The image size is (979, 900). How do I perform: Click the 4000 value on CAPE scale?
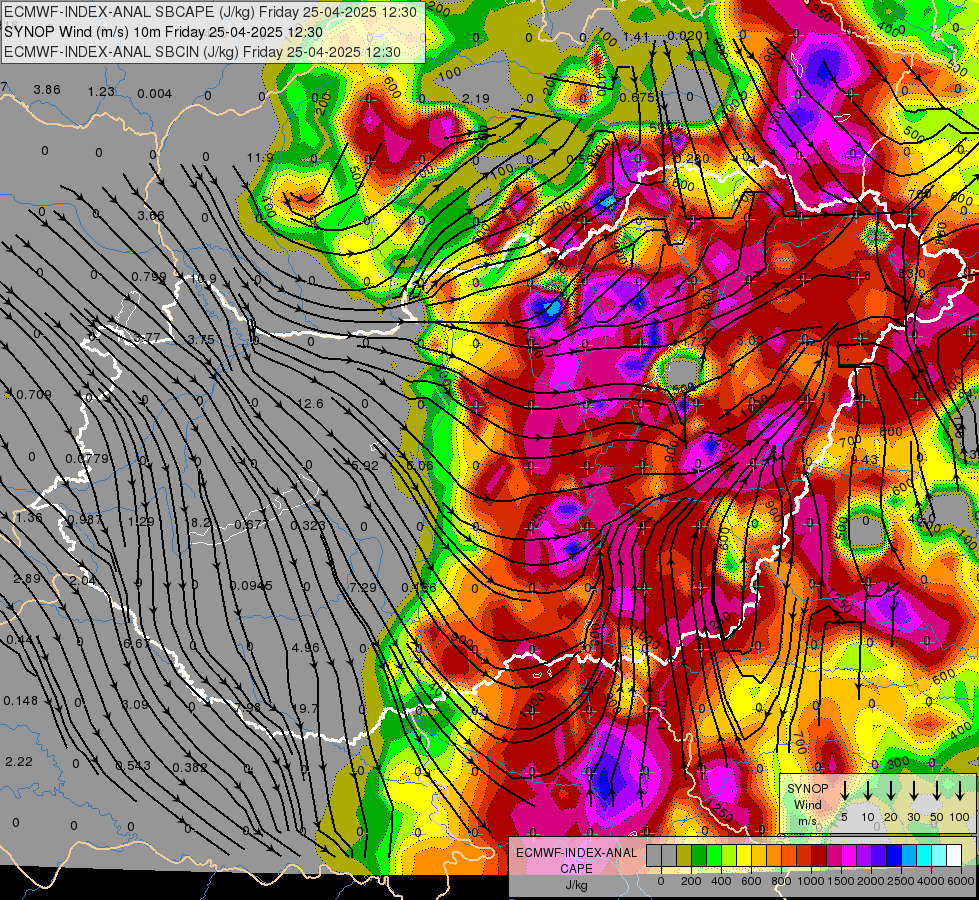click(930, 881)
